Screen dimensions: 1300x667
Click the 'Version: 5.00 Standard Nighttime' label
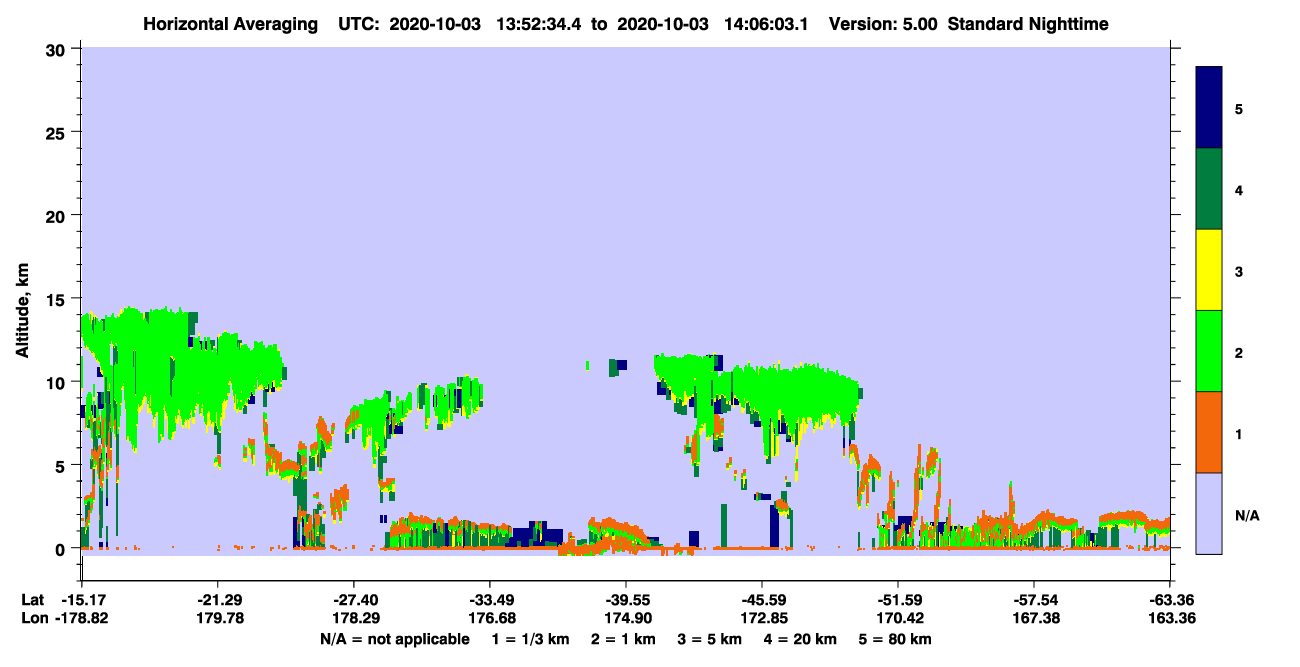pyautogui.click(x=968, y=23)
